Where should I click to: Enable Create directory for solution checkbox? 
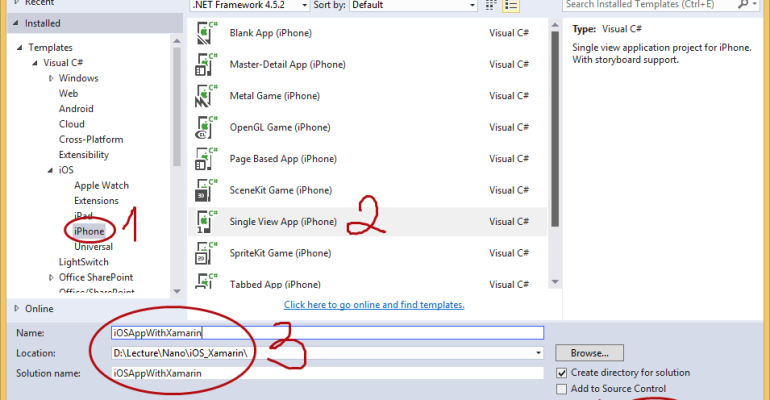tap(561, 373)
